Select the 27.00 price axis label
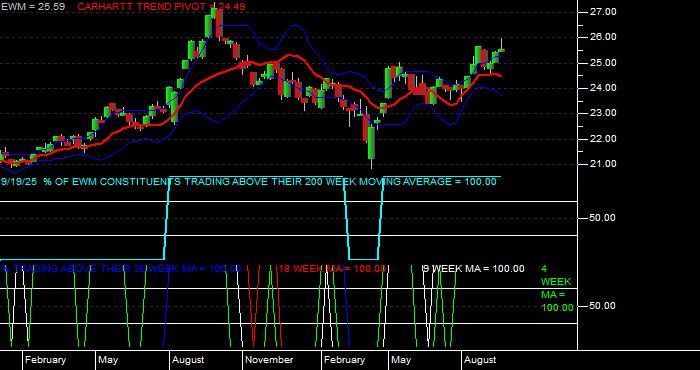Image resolution: width=700 pixels, height=370 pixels. [604, 12]
